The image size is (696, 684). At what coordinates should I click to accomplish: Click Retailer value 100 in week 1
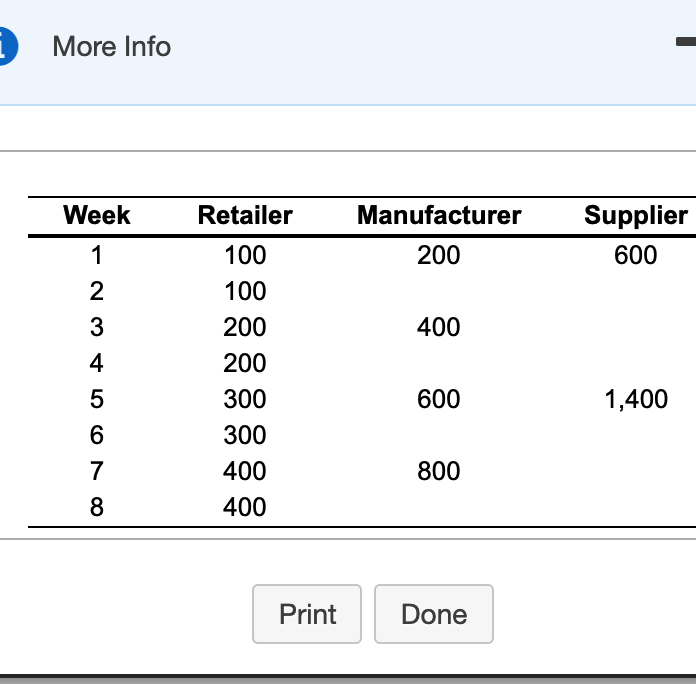coord(245,255)
